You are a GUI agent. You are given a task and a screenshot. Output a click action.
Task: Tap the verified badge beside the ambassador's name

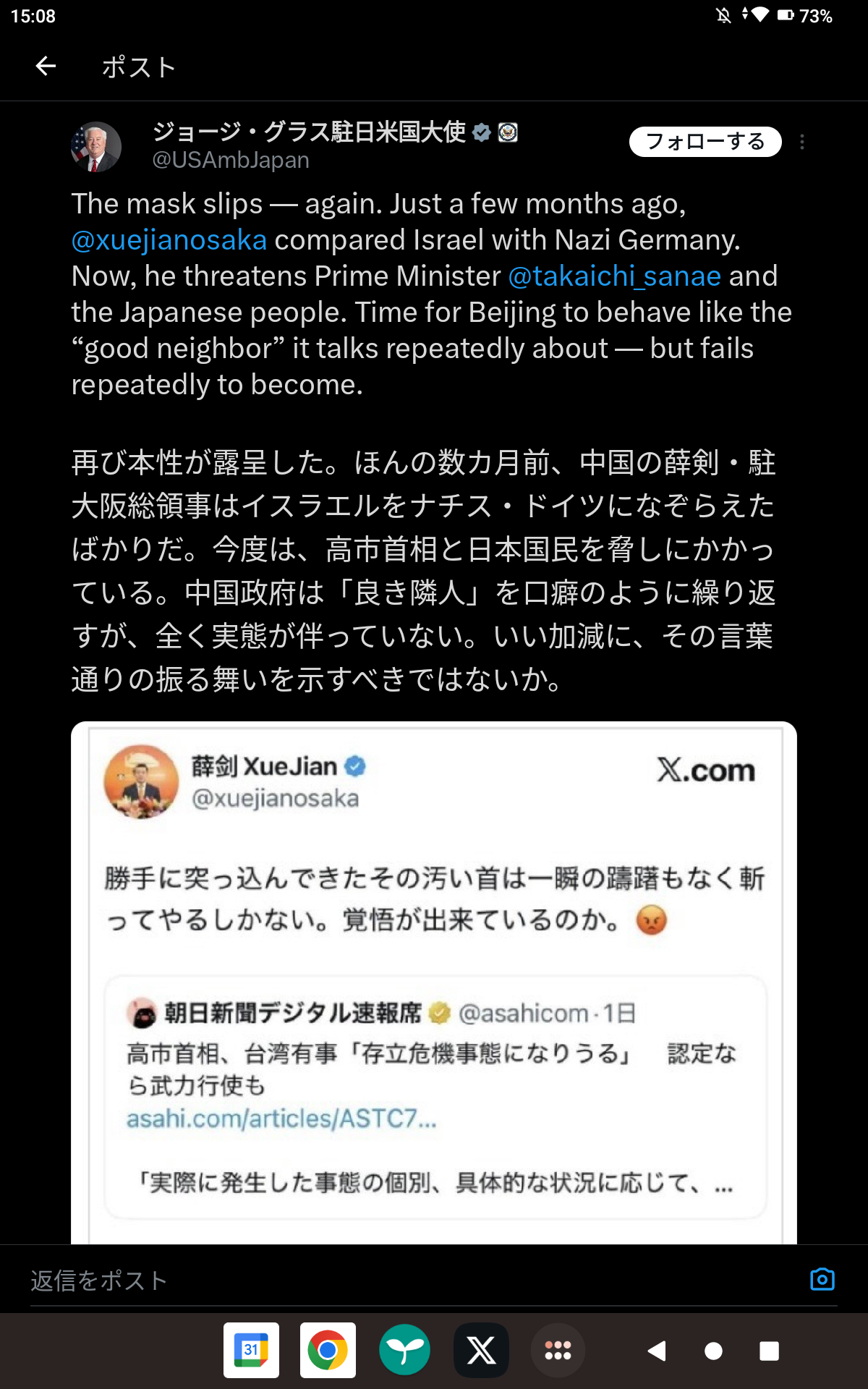(482, 132)
